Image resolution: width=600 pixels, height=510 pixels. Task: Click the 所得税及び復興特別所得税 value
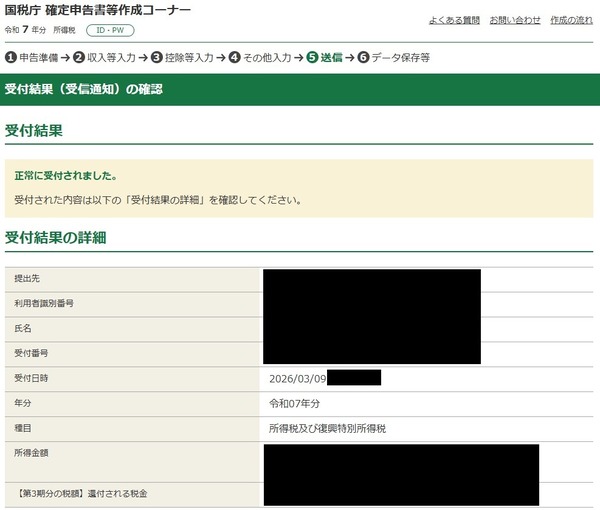327,429
